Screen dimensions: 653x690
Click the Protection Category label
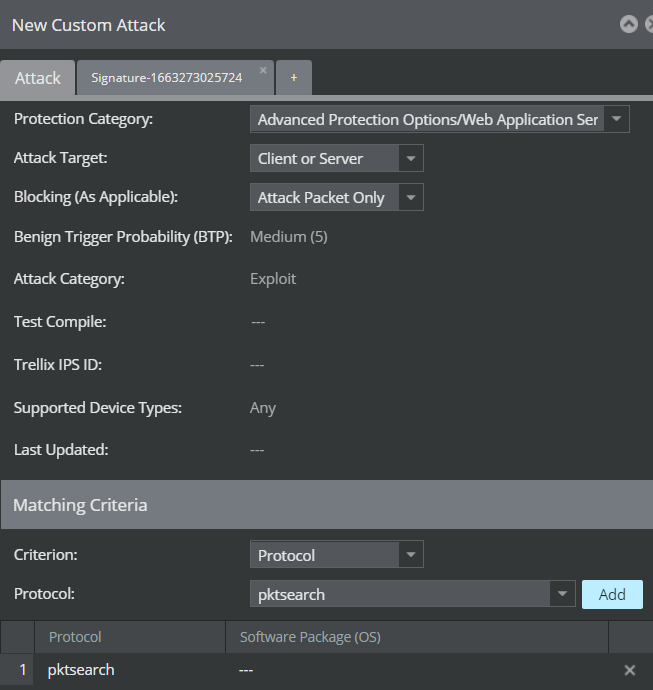pos(83,119)
